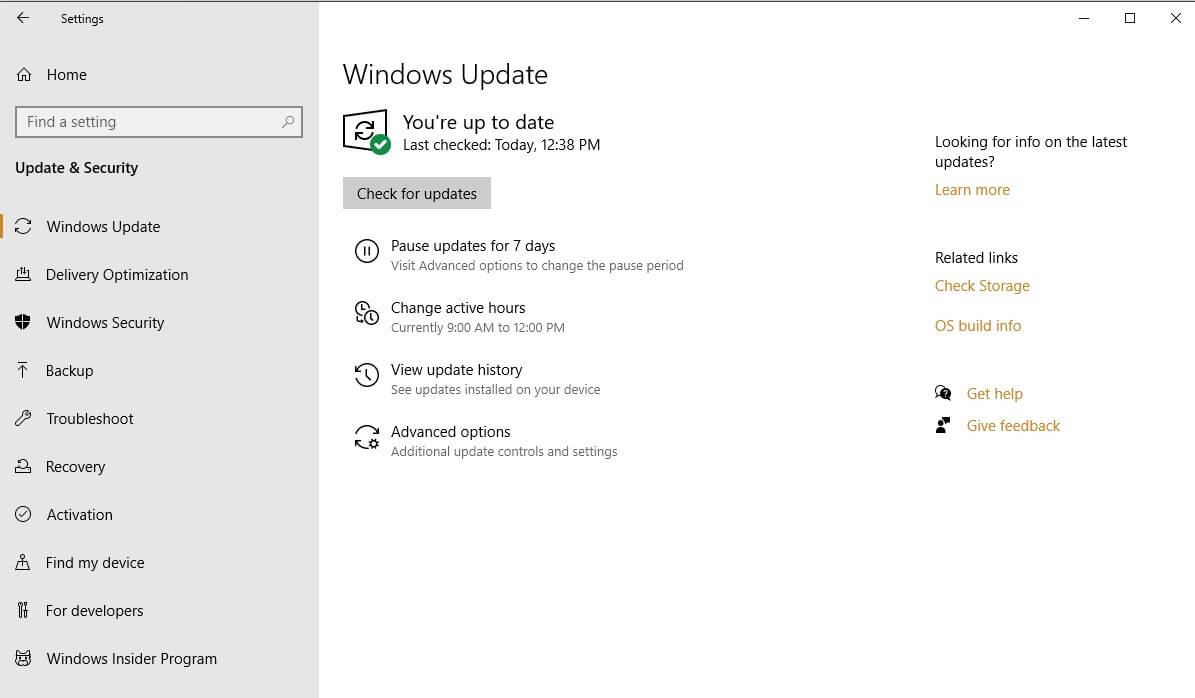Click the Backup up-arrow icon
This screenshot has height=698, width=1195.
click(23, 370)
